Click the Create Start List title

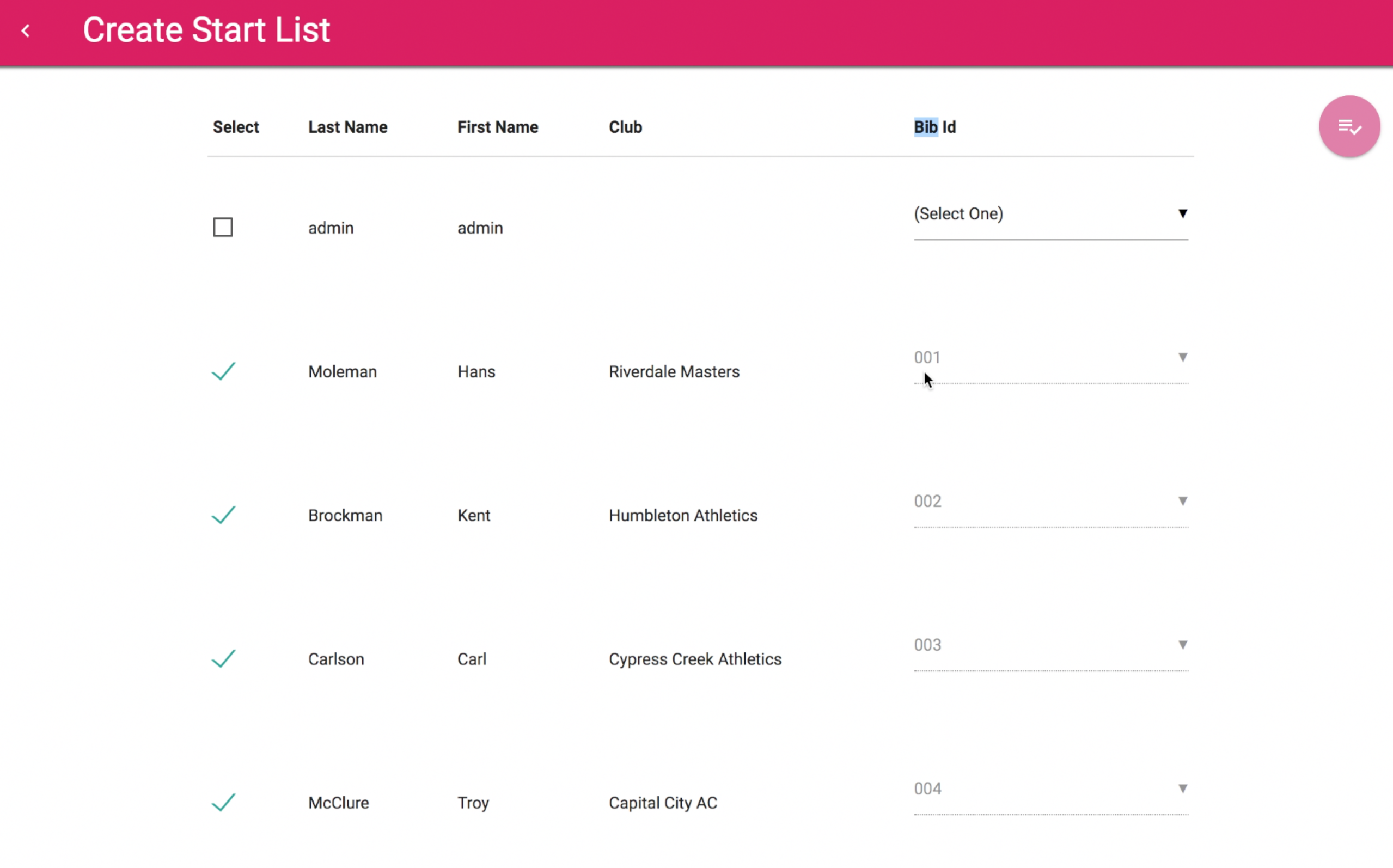click(206, 30)
